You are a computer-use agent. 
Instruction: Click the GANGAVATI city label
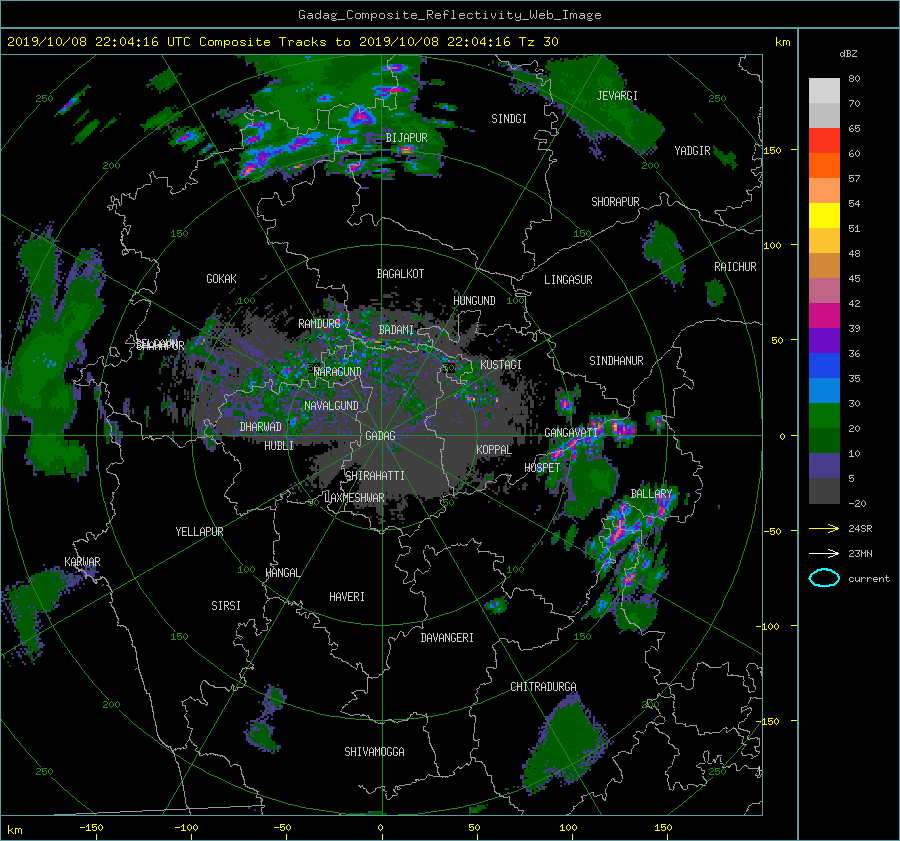coord(571,433)
